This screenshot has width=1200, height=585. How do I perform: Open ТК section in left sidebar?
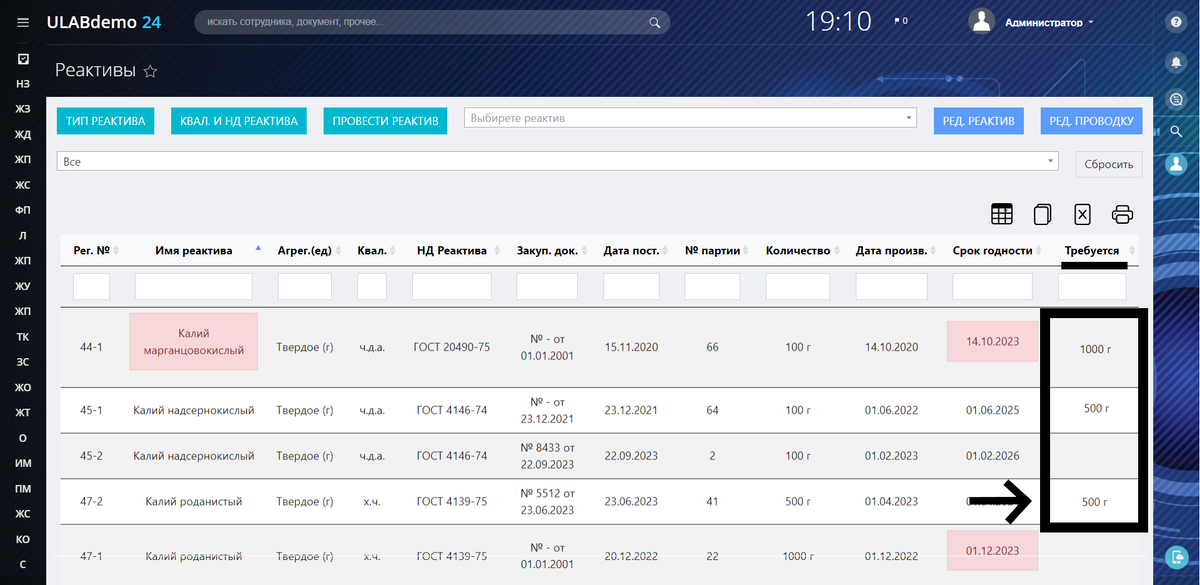click(x=23, y=337)
